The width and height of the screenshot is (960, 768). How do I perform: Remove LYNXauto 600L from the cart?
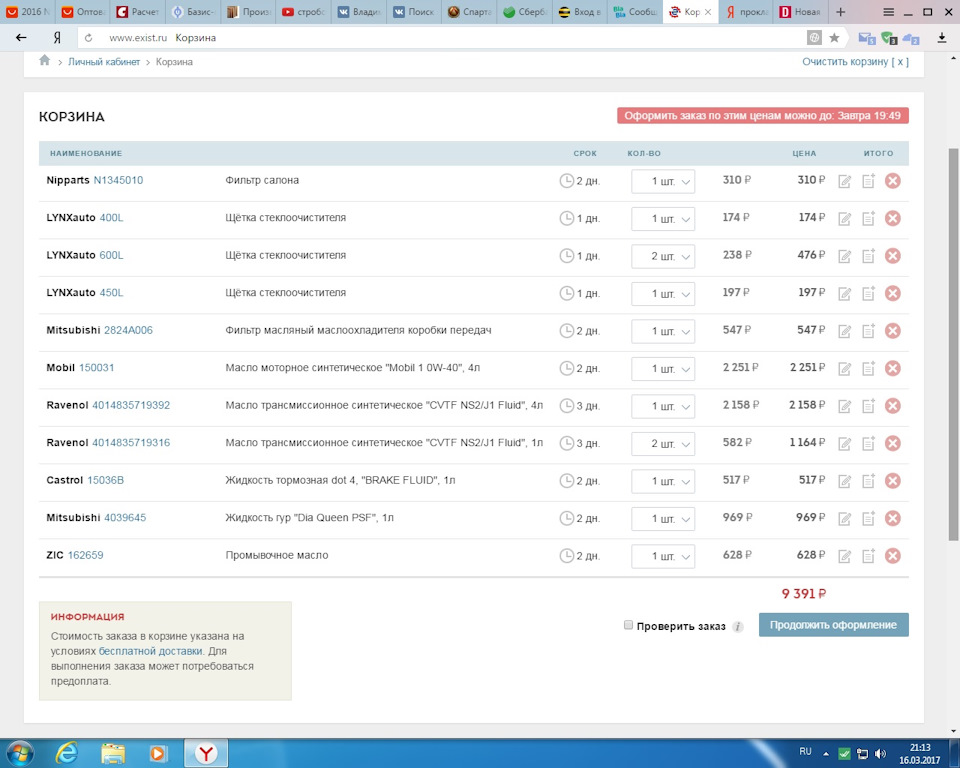[893, 255]
